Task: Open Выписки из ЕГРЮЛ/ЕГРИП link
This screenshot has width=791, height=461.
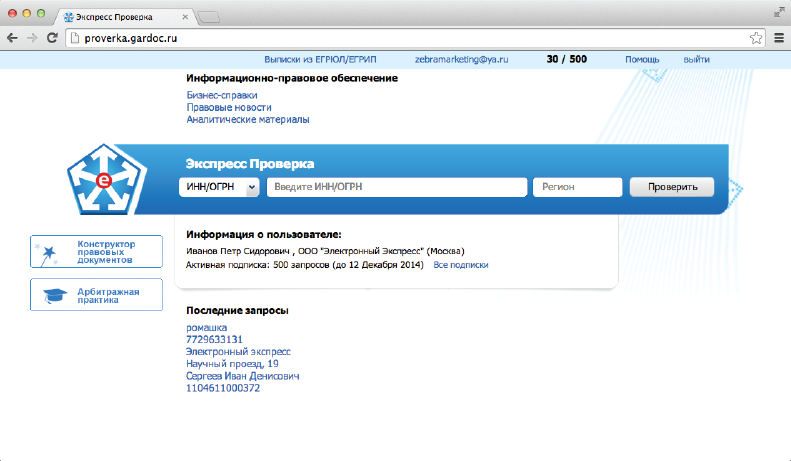Action: [x=320, y=60]
